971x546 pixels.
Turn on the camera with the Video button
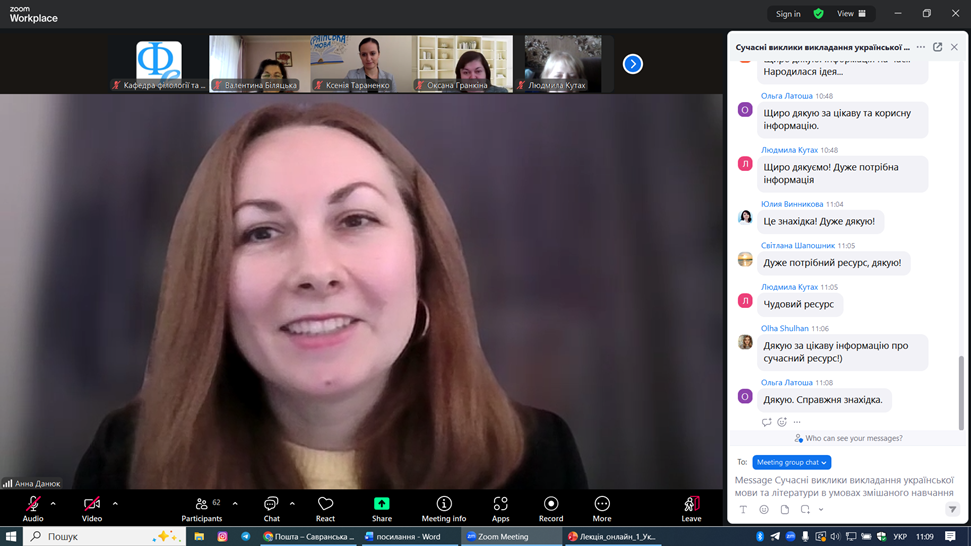(92, 507)
